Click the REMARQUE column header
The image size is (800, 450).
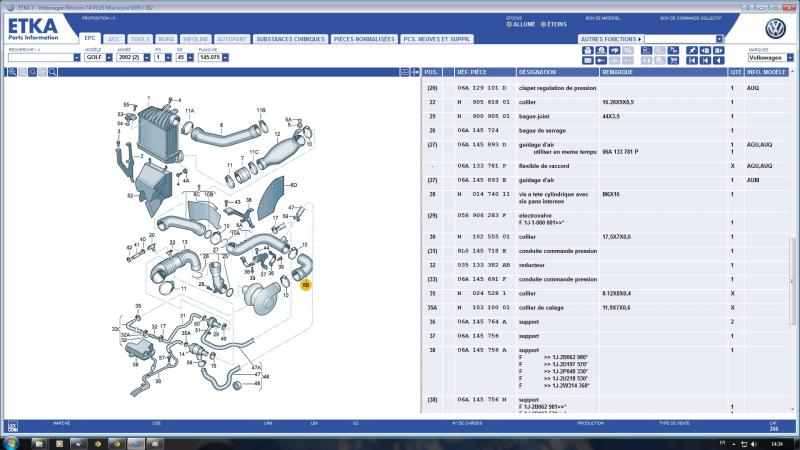663,72
